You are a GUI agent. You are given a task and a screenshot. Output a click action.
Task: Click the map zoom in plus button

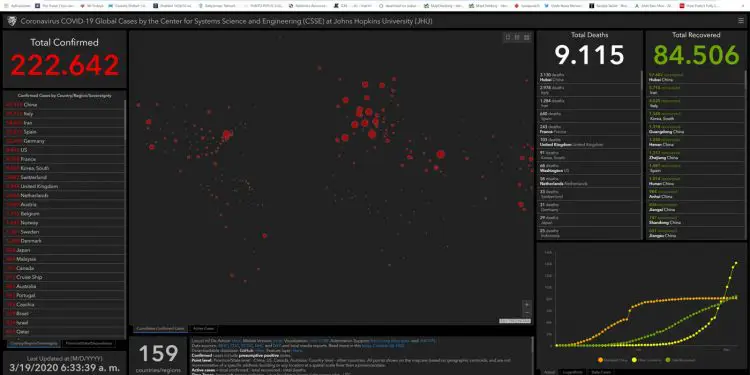pyautogui.click(x=527, y=304)
